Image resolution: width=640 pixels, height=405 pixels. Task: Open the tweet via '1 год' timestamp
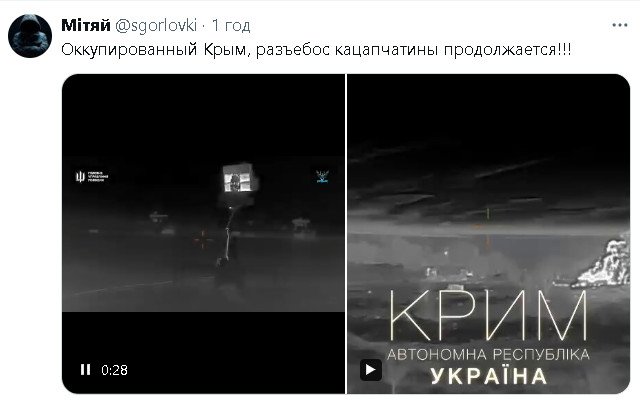[x=231, y=26]
